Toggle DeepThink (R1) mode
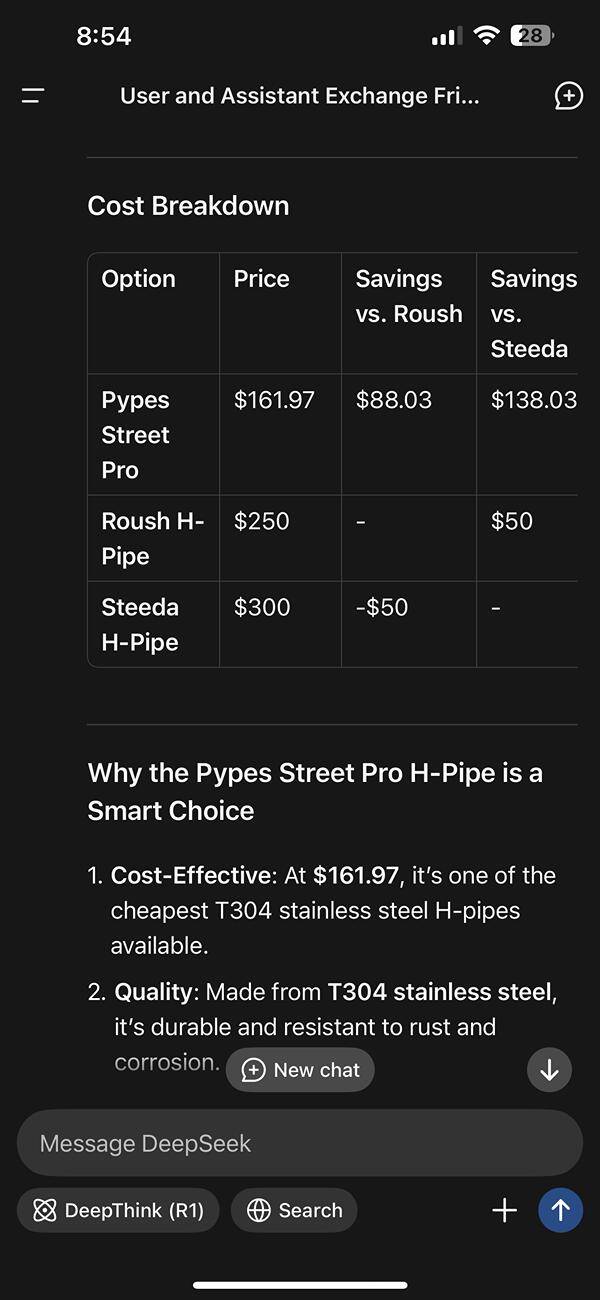Screen dimensions: 600x1300 click(x=118, y=1210)
